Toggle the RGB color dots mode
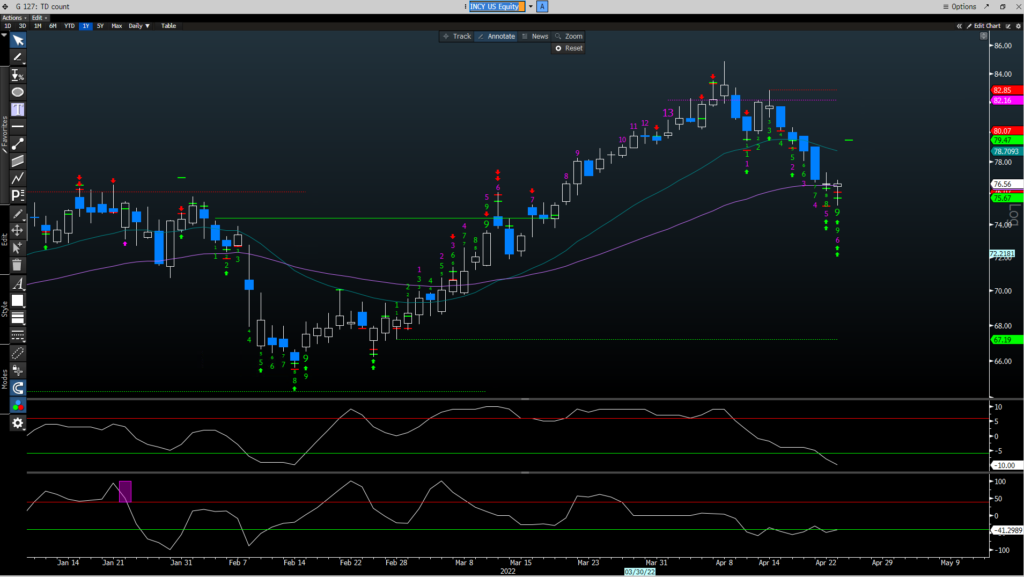This screenshot has width=1024, height=577. point(18,405)
